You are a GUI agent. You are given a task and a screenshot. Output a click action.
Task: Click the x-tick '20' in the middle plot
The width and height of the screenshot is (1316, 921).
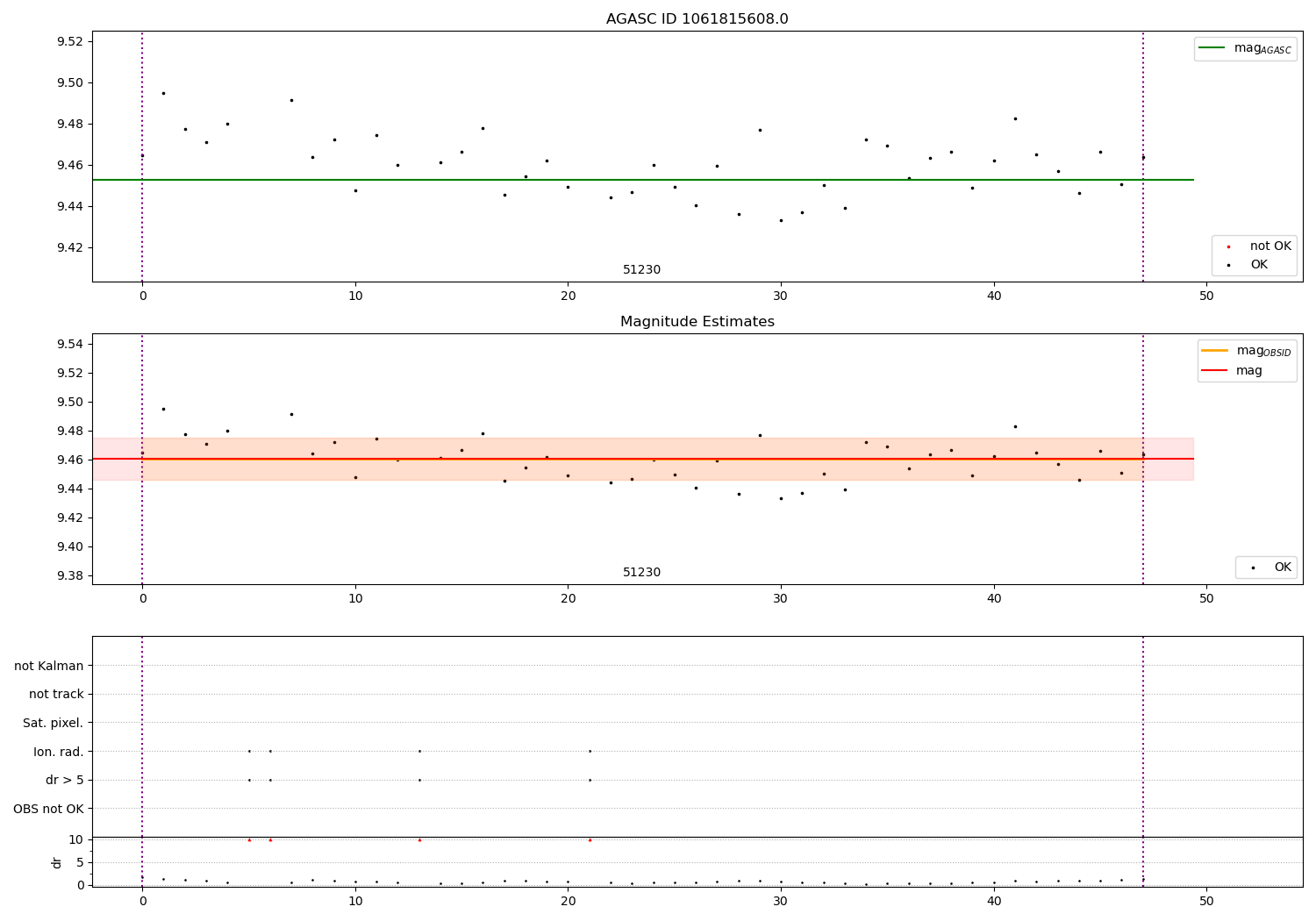click(568, 599)
